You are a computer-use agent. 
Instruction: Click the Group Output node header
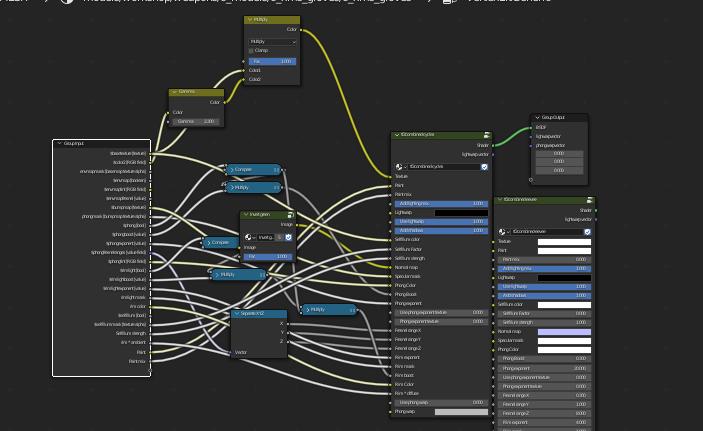tap(559, 118)
